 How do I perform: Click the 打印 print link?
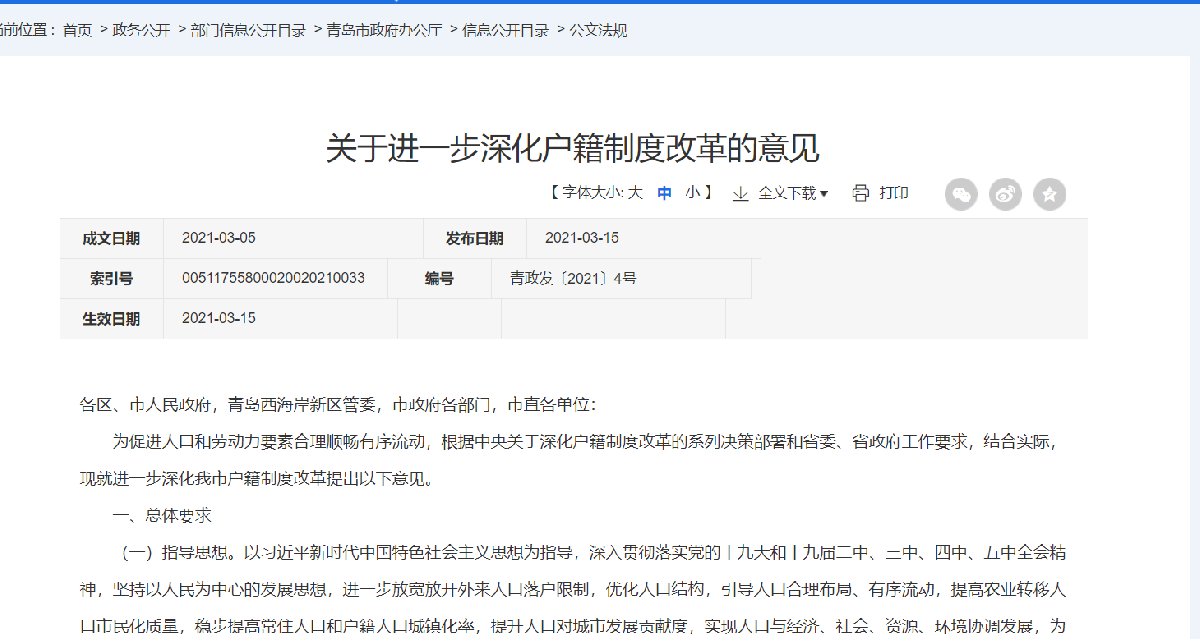coord(893,193)
